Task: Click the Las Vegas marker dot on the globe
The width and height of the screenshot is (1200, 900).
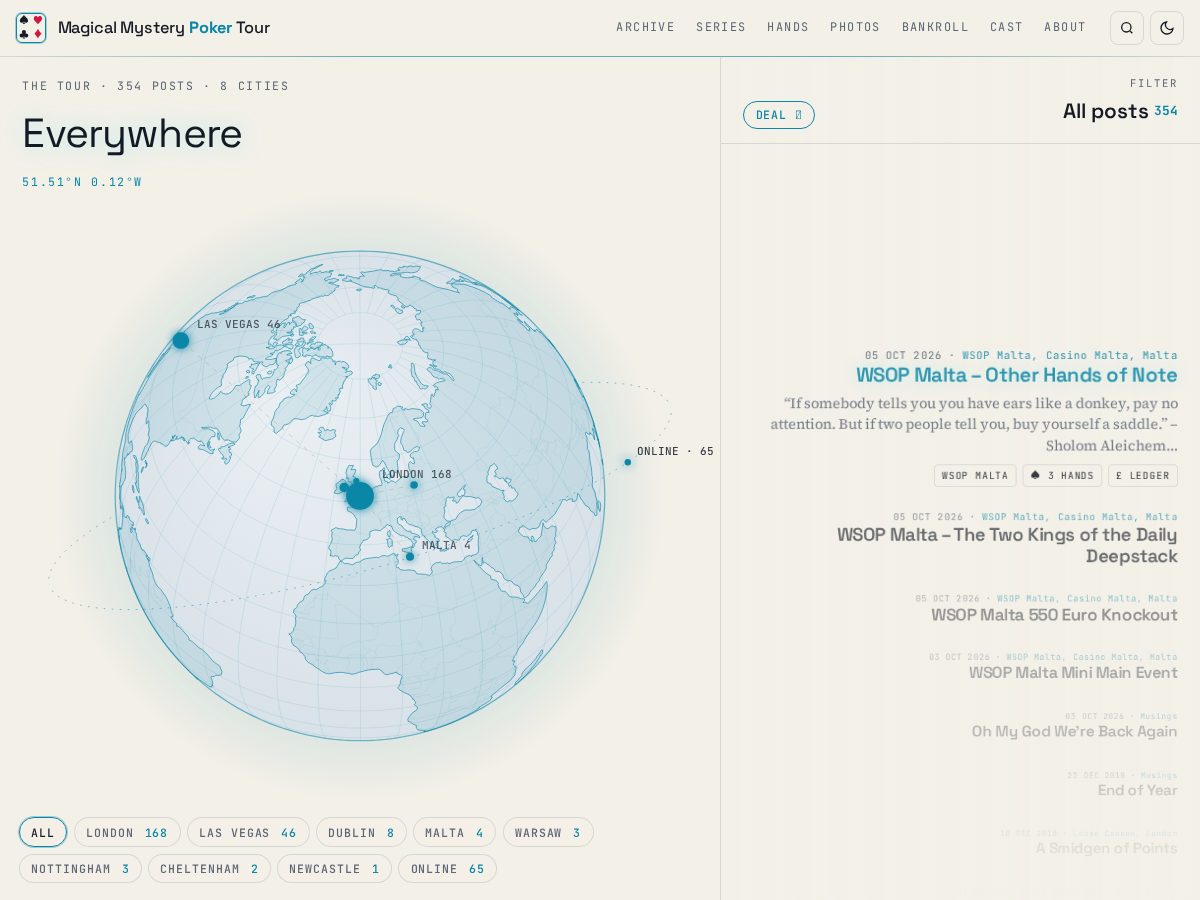Action: coord(181,340)
